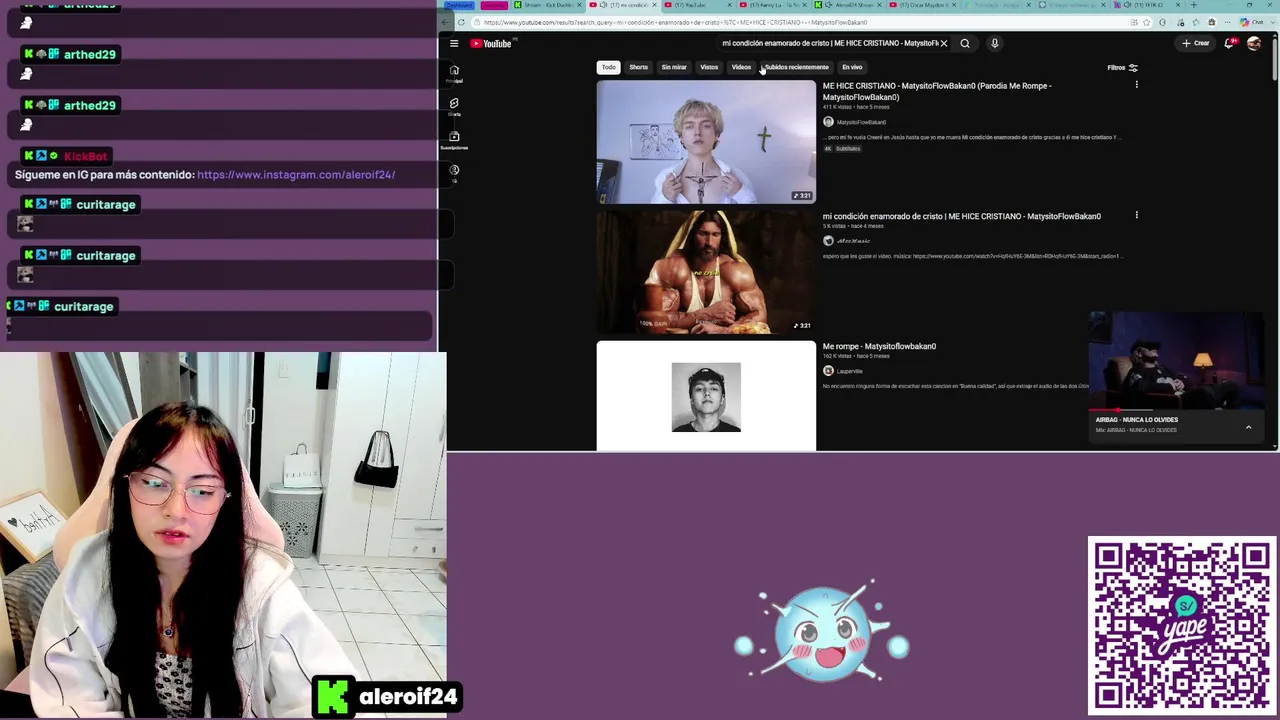Screen dimensions: 1280x720
Task: Open the options menu for first result
Action: [1136, 85]
